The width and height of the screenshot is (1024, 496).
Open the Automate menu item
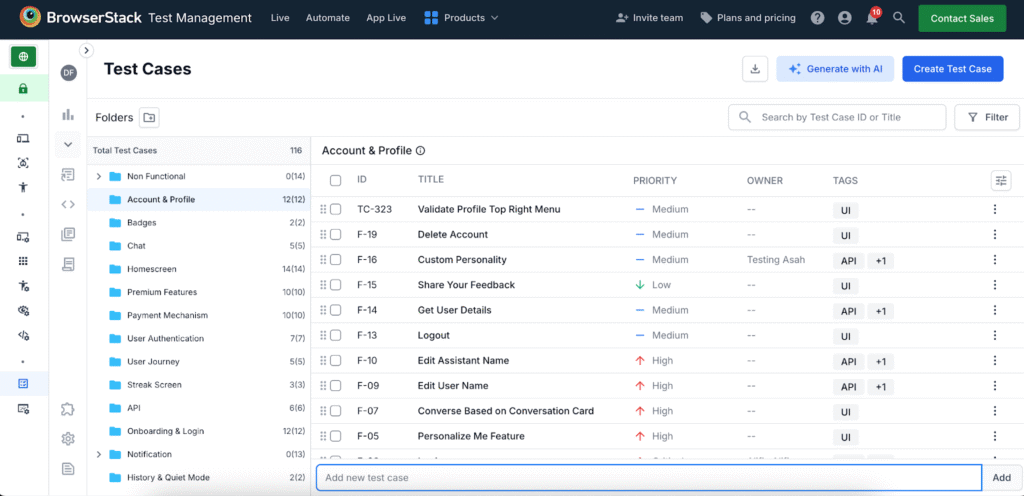[327, 18]
